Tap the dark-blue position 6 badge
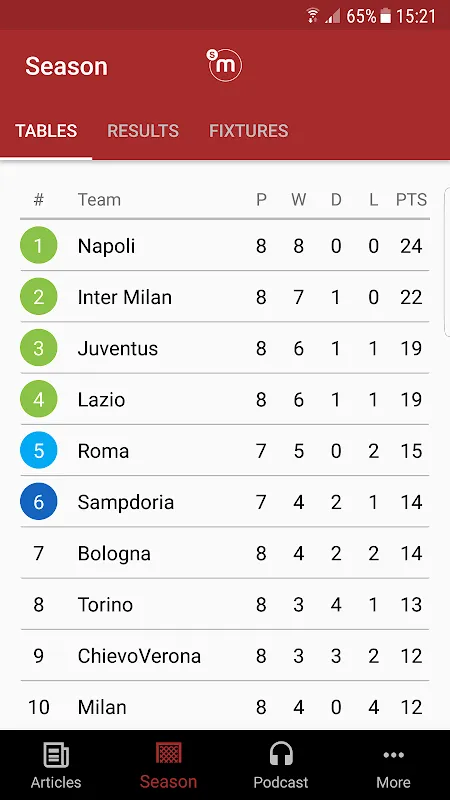 pyautogui.click(x=39, y=502)
